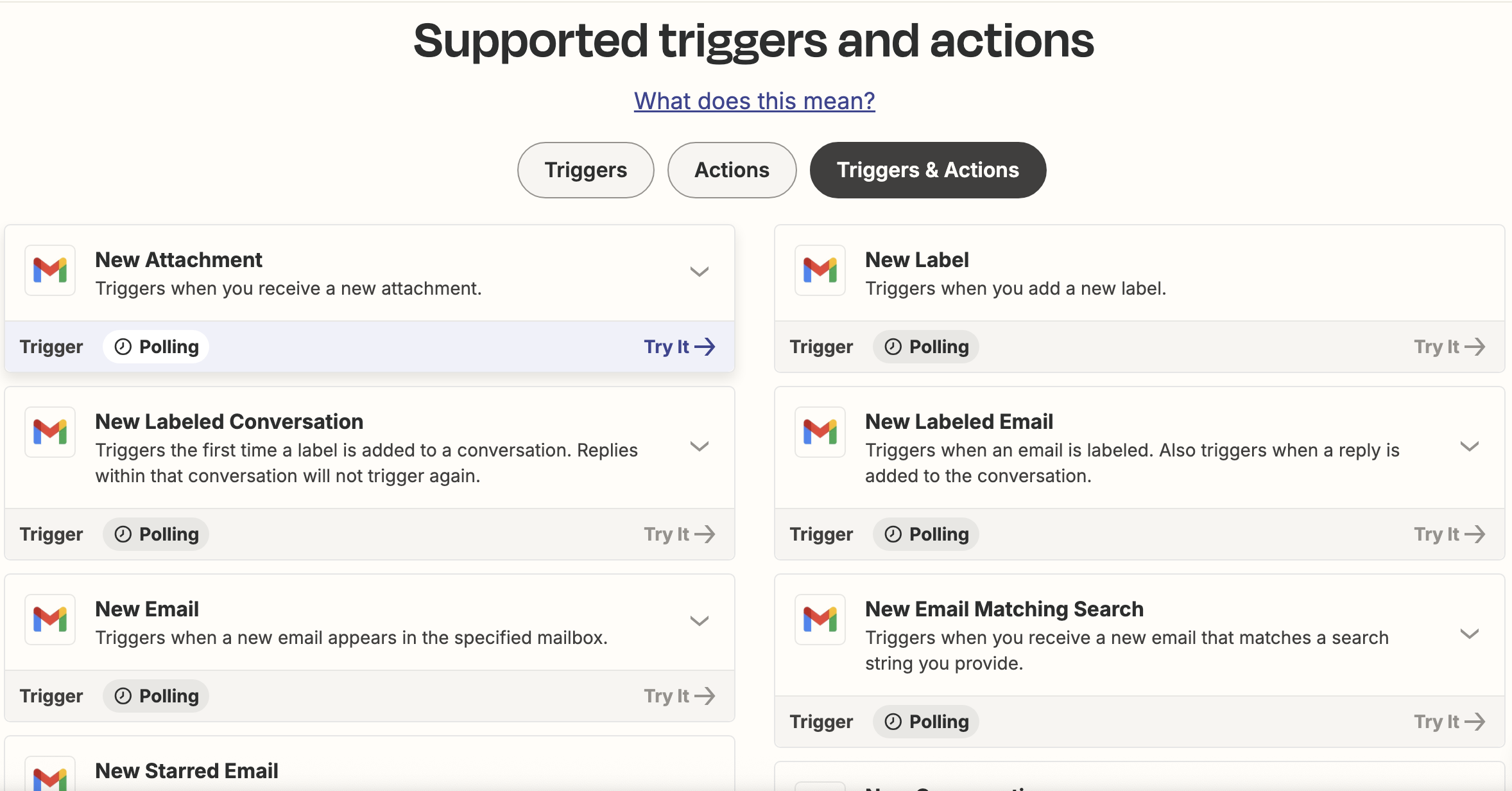The image size is (1512, 791).
Task: Click Gmail icon beside New Starred Email
Action: pos(50,777)
